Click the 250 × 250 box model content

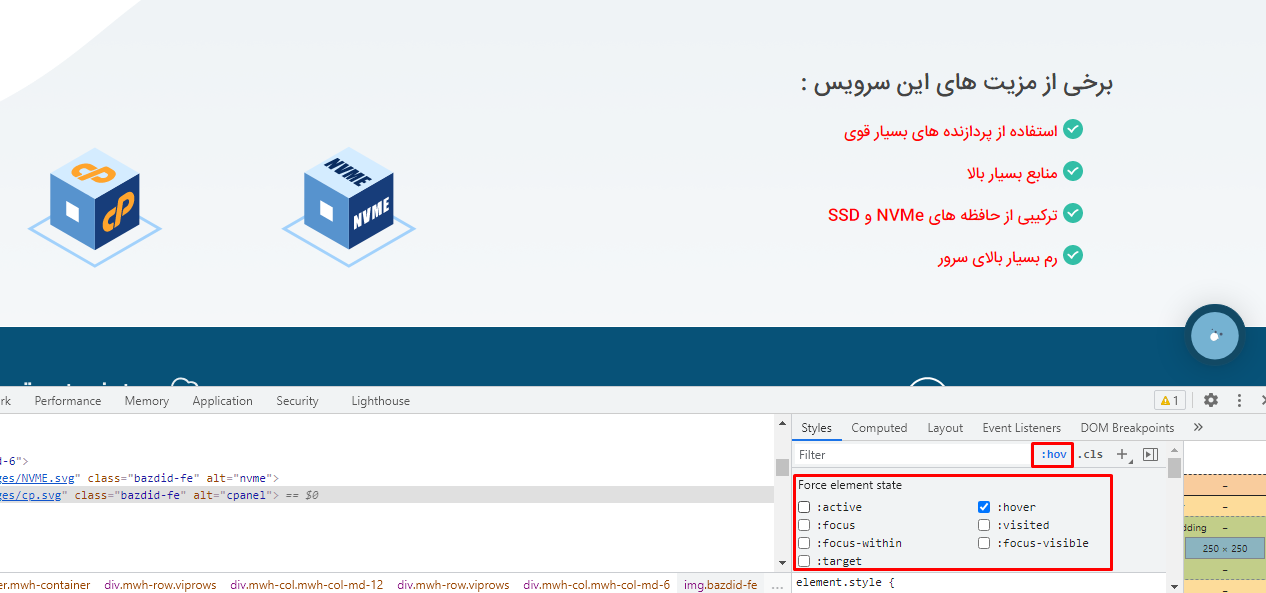[1224, 548]
